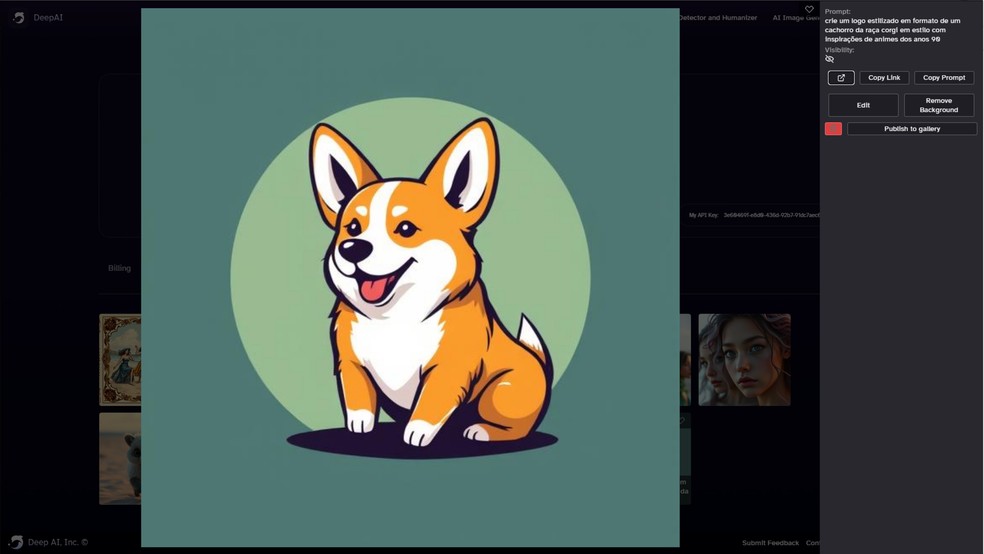Click the Edit button
This screenshot has width=984, height=554.
[863, 105]
